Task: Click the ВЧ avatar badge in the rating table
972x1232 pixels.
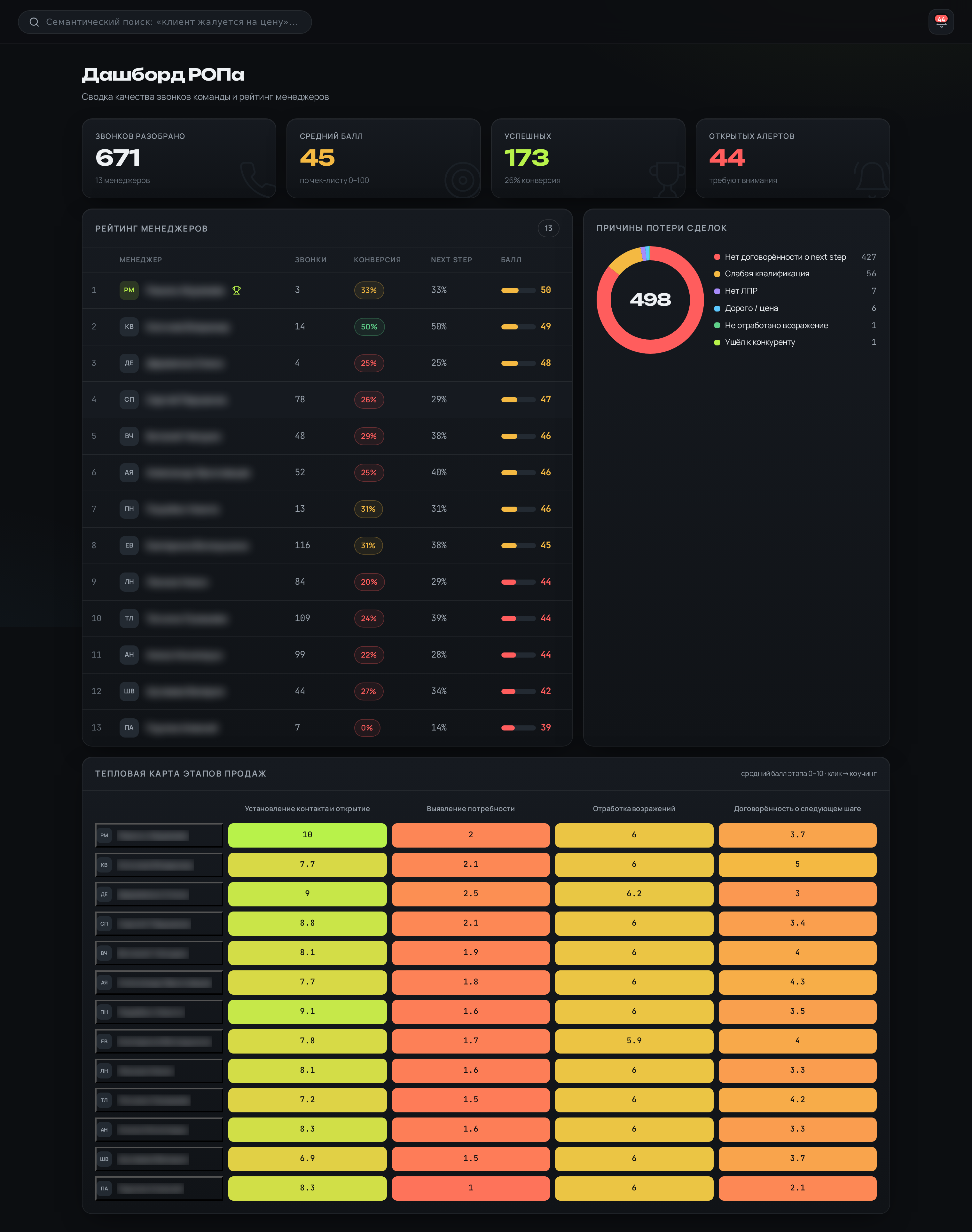Action: [x=129, y=436]
